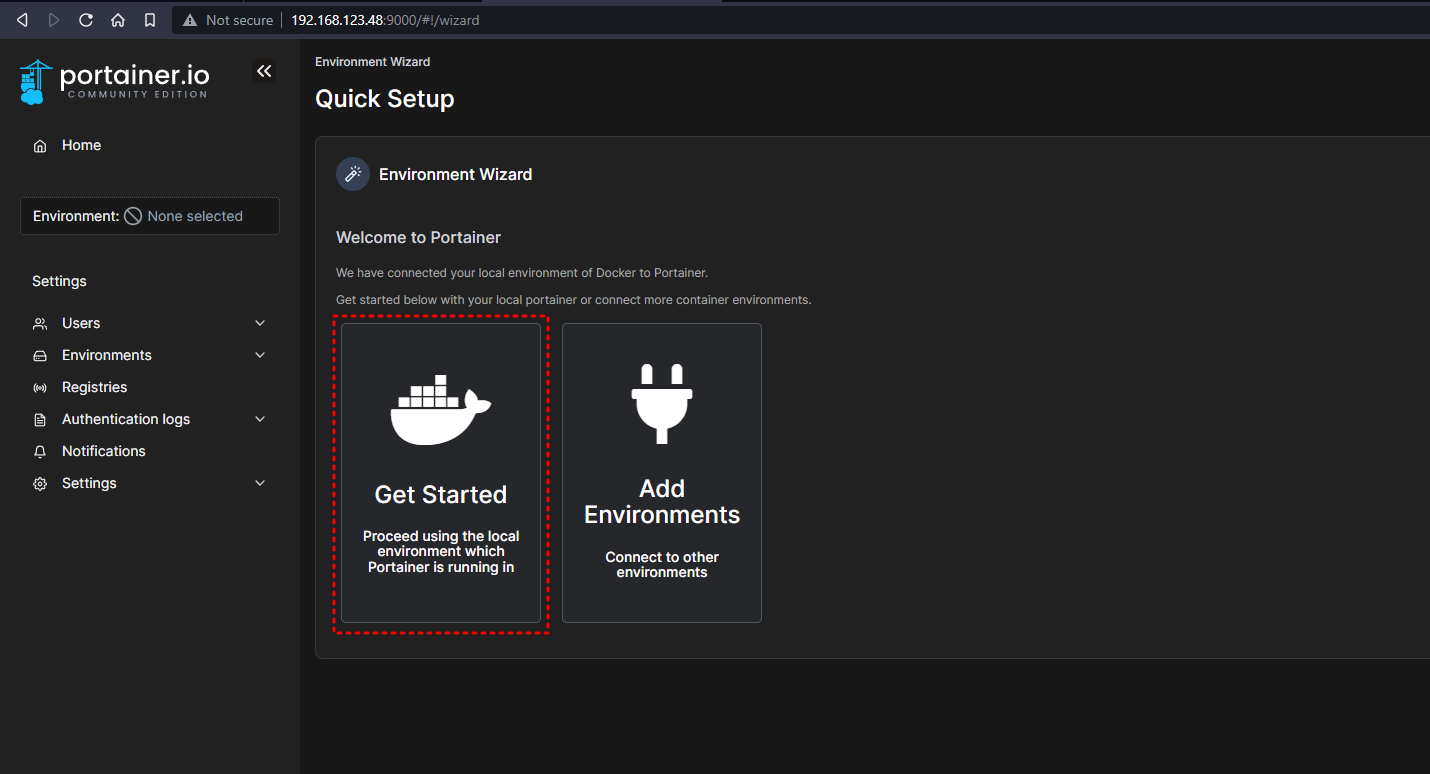1430x774 pixels.
Task: Click the Docker whale icon
Action: point(441,409)
